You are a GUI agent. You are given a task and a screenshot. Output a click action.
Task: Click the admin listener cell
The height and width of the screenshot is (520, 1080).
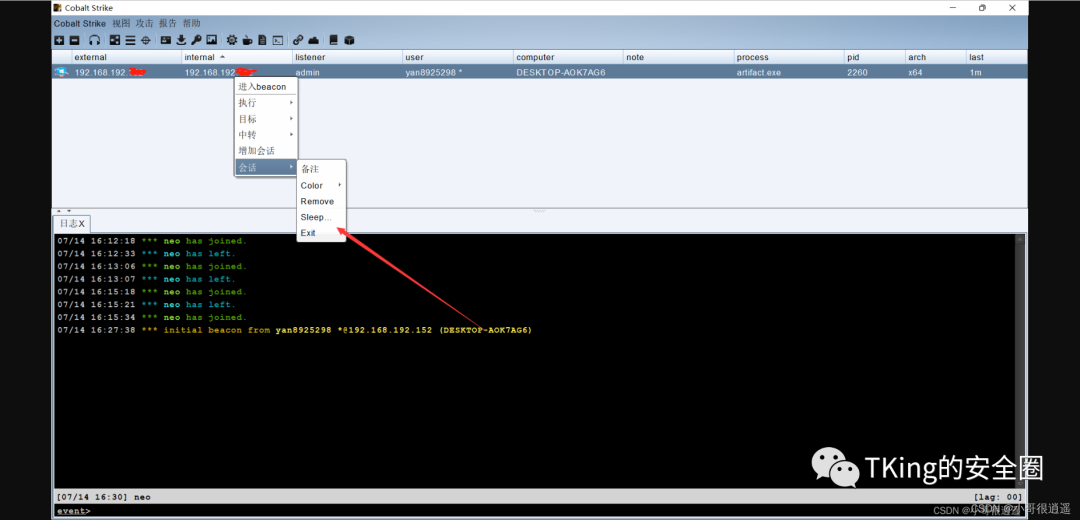pos(347,72)
